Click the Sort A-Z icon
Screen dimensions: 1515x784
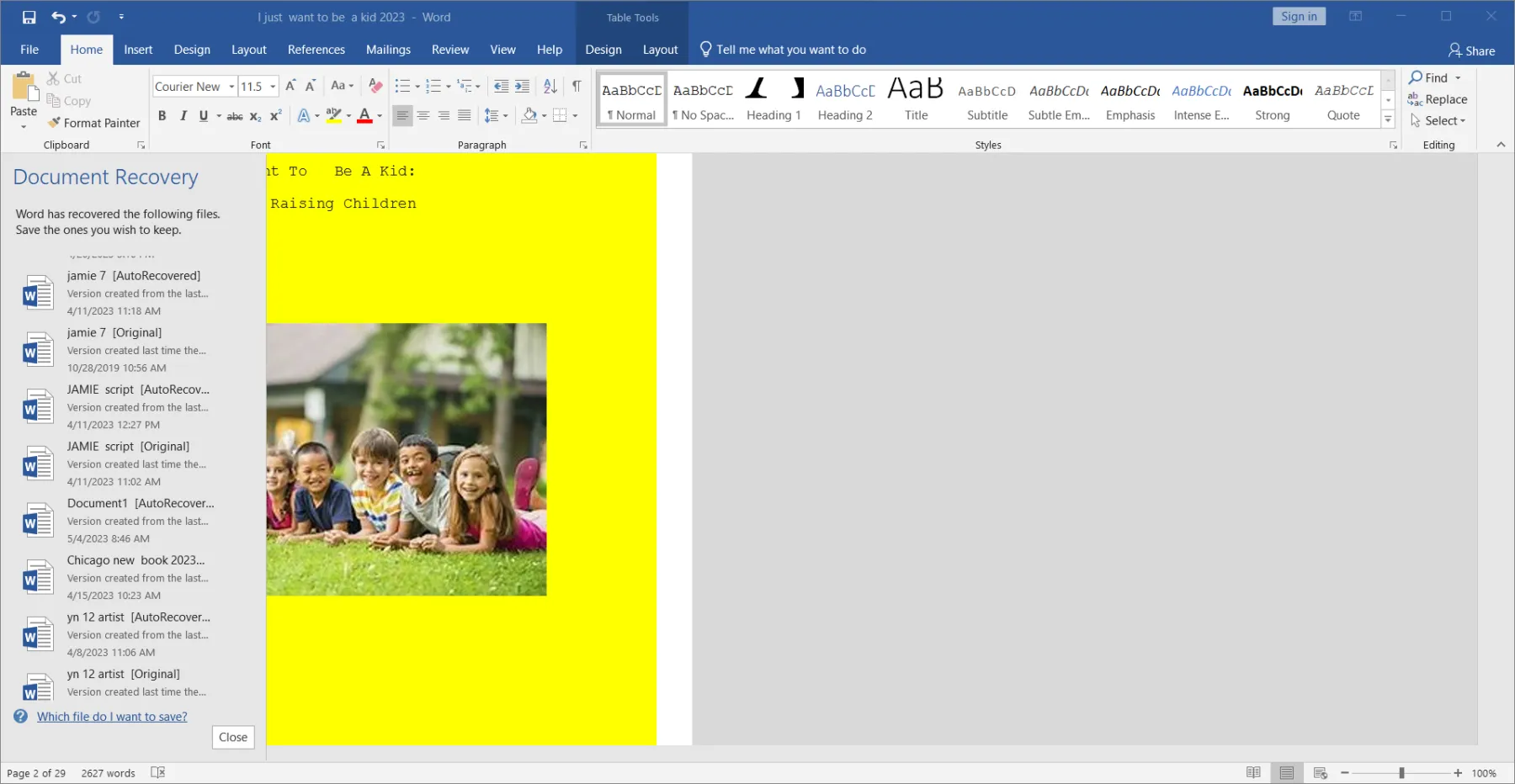[550, 86]
